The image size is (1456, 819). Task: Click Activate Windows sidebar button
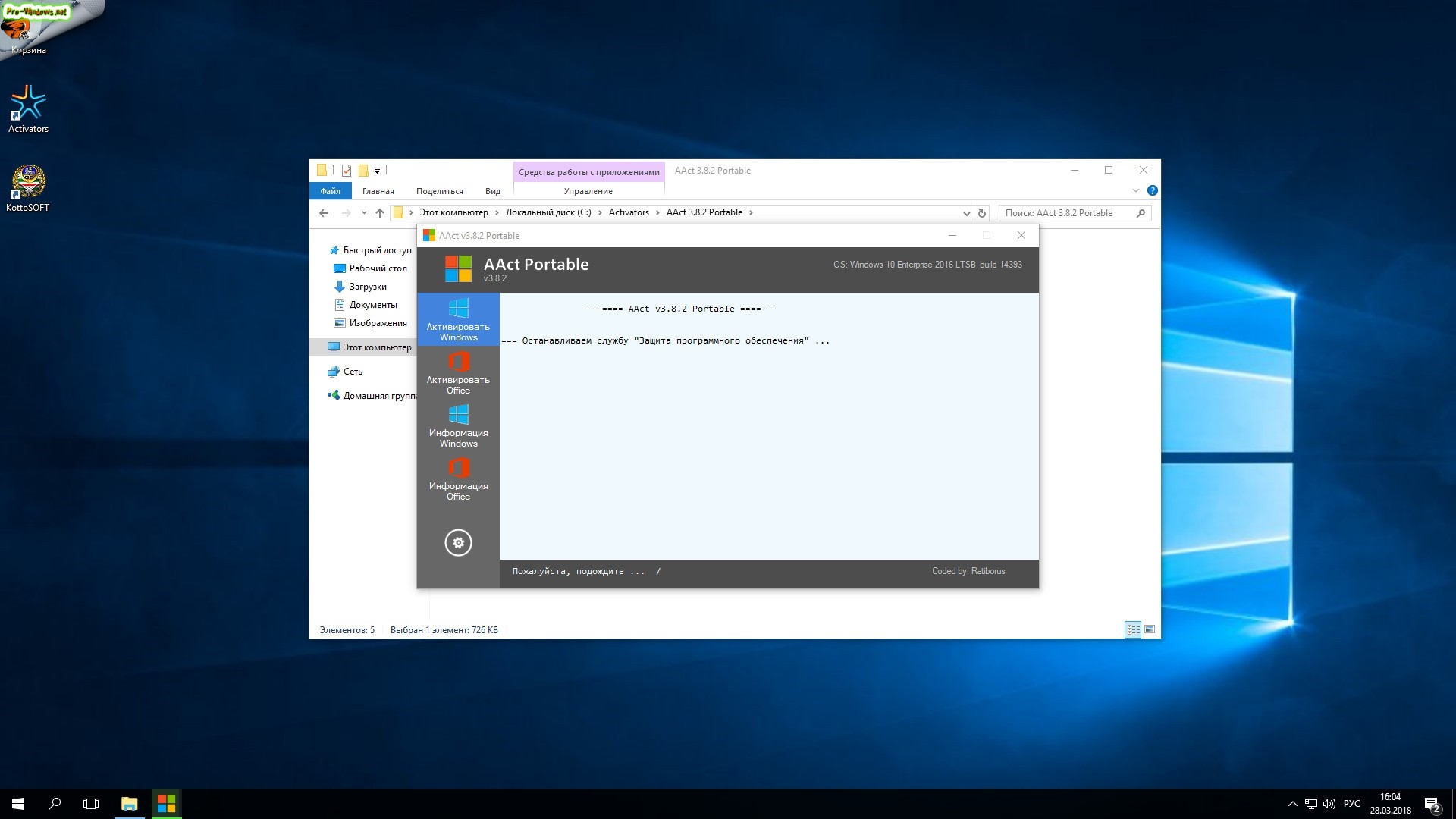(x=458, y=319)
